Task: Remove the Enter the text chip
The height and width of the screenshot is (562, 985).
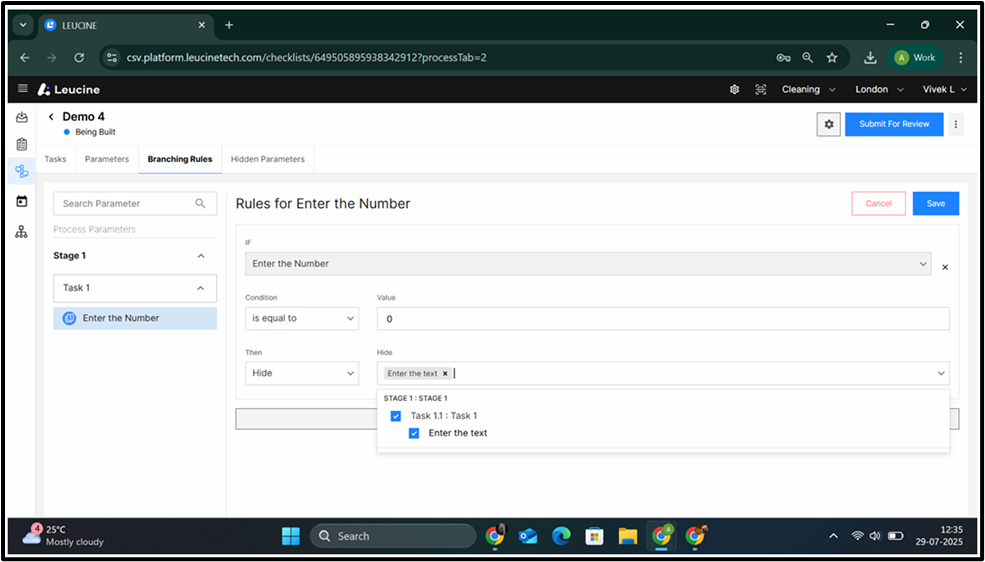Action: point(445,374)
